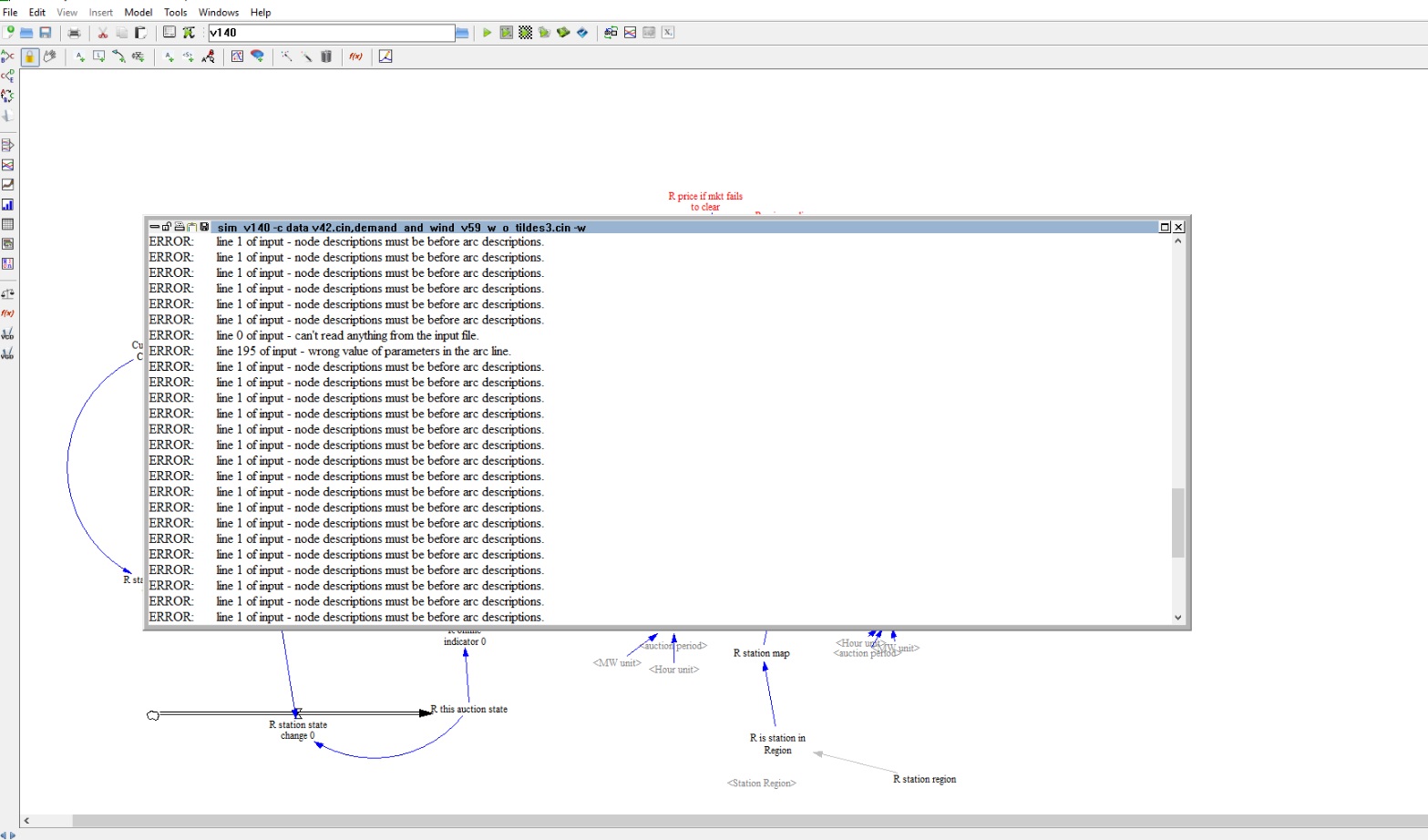Launch game mode checkered icon
1428x840 pixels.
(x=526, y=33)
